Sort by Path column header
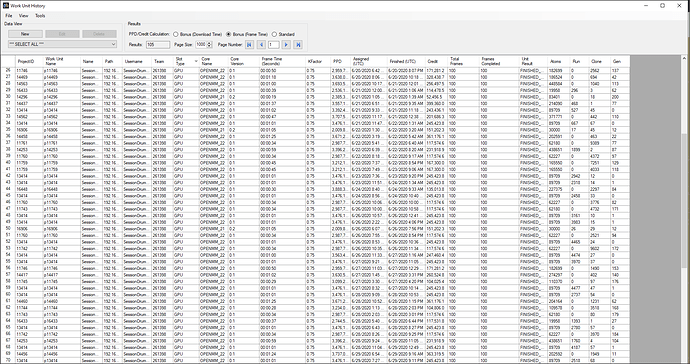Viewport: 690px width, 364px height. point(113,61)
